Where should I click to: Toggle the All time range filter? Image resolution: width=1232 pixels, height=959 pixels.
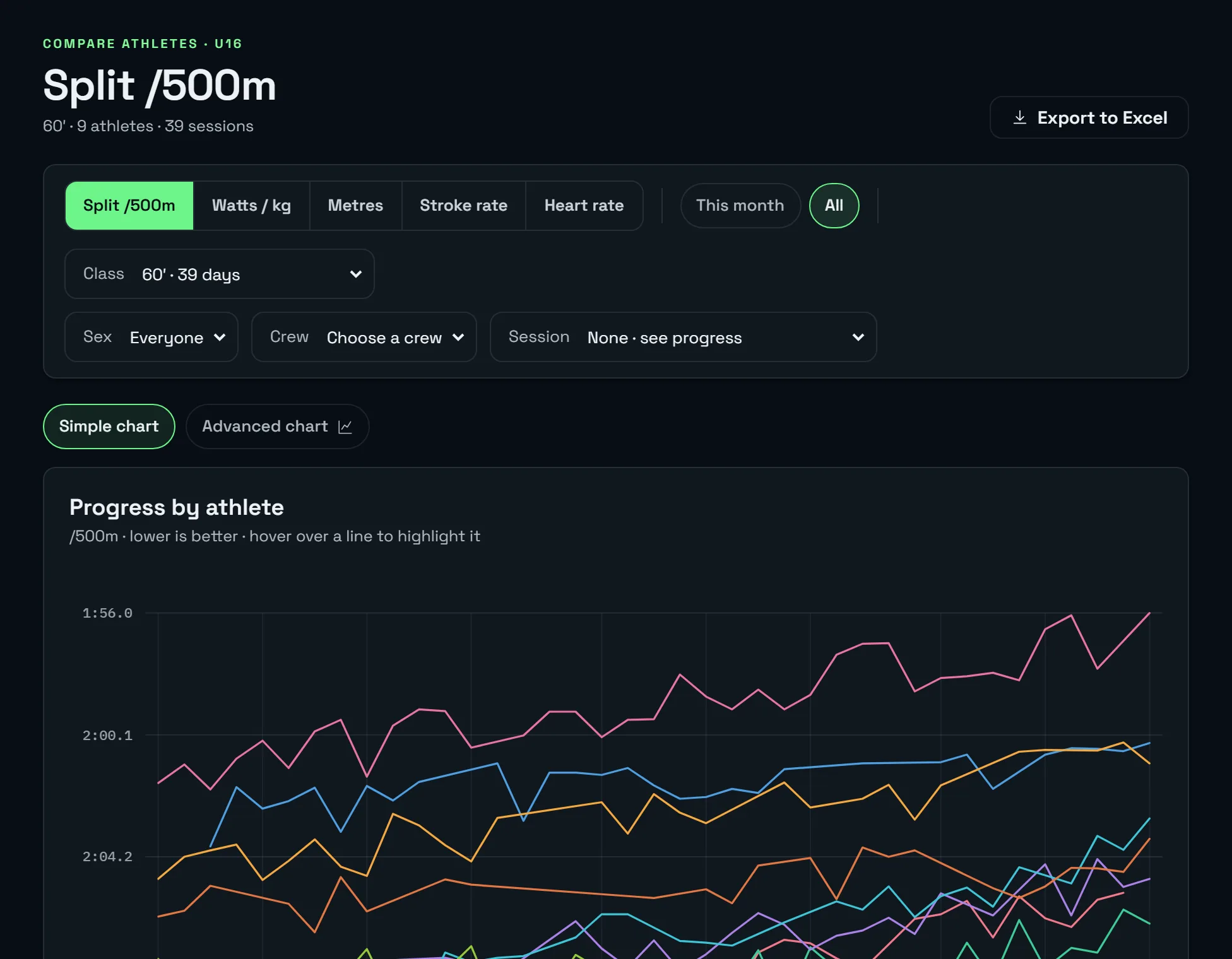[834, 206]
